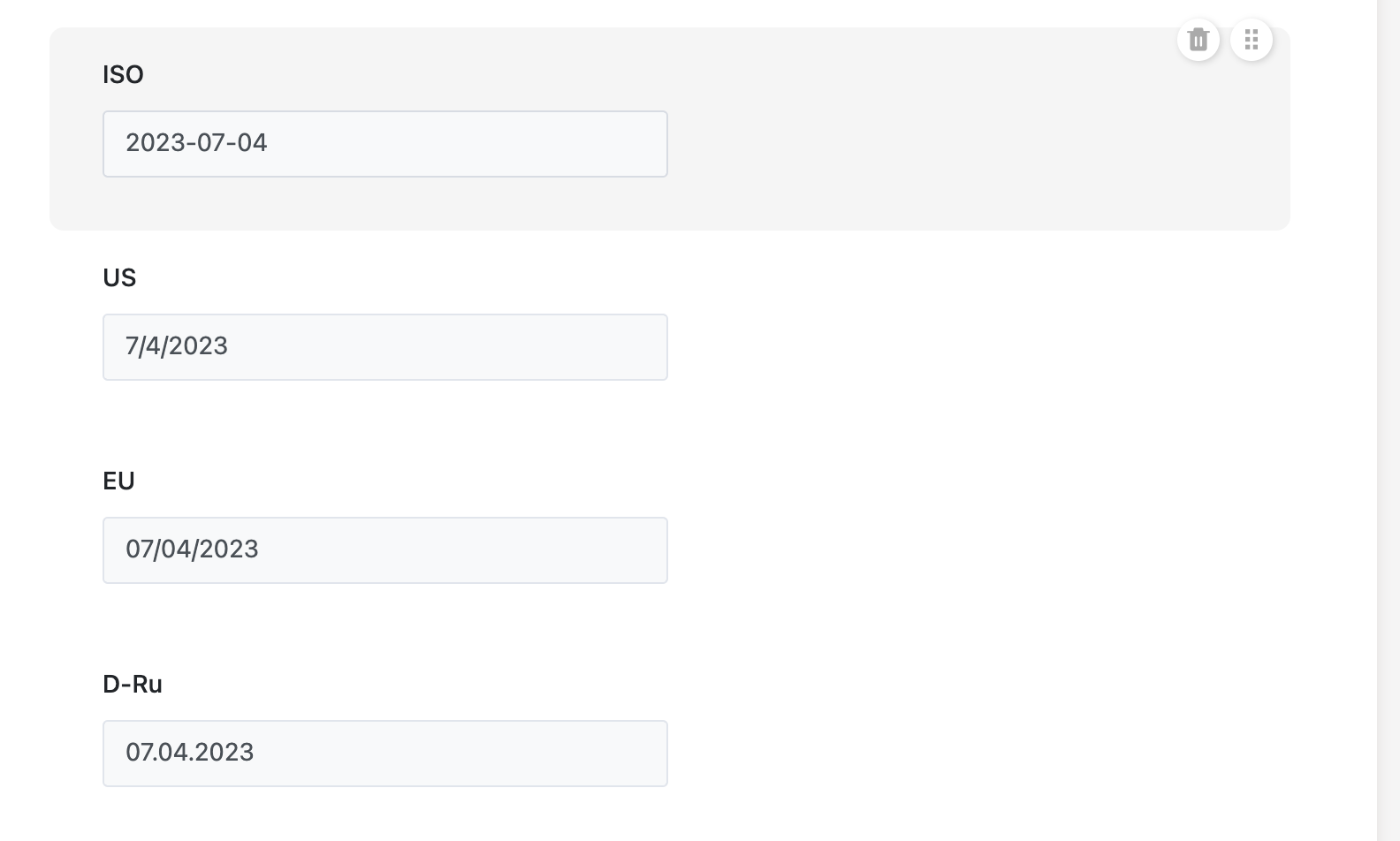Screen dimensions: 1400x841
Task: Select the EU date input box
Action: click(384, 550)
